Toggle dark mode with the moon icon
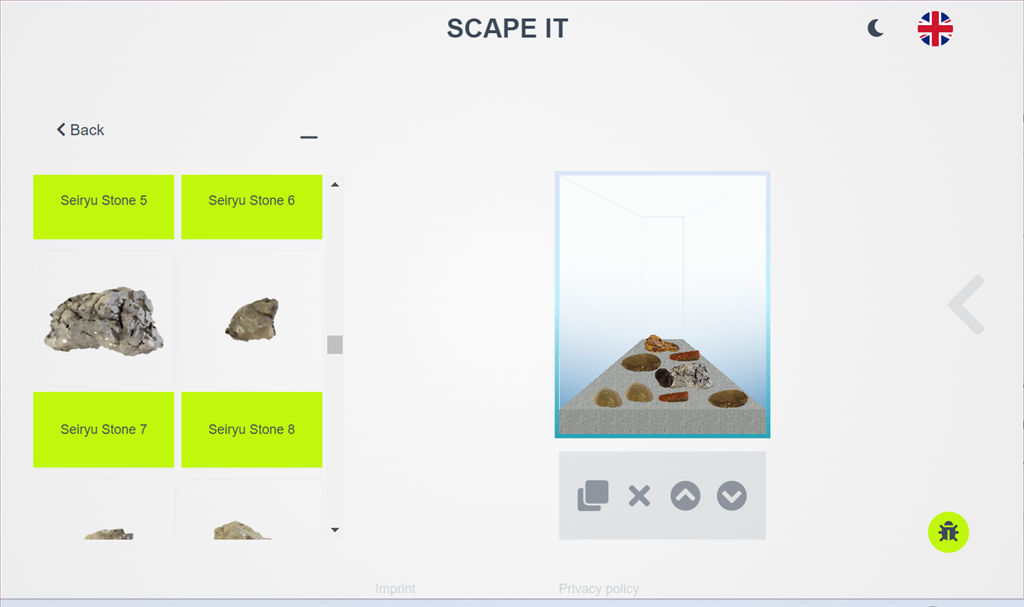This screenshot has width=1024, height=607. pyautogui.click(x=876, y=28)
